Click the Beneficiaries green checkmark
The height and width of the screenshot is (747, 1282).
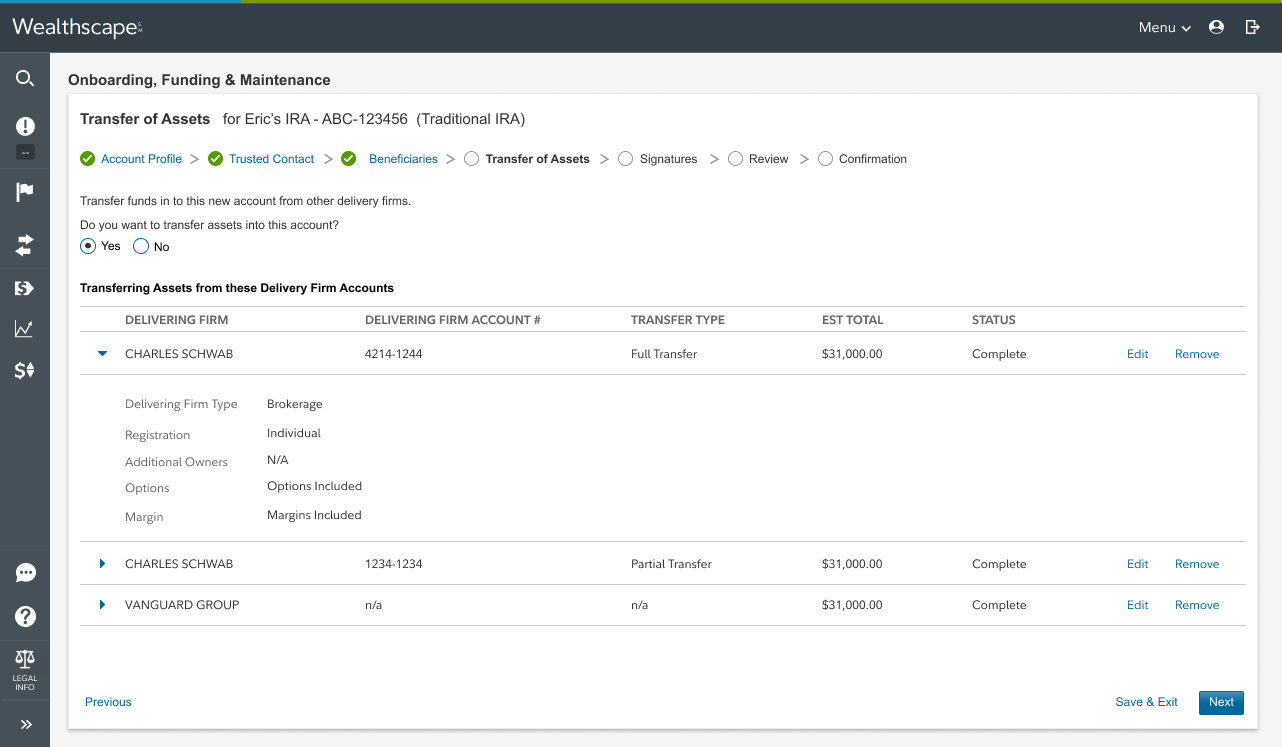point(349,158)
